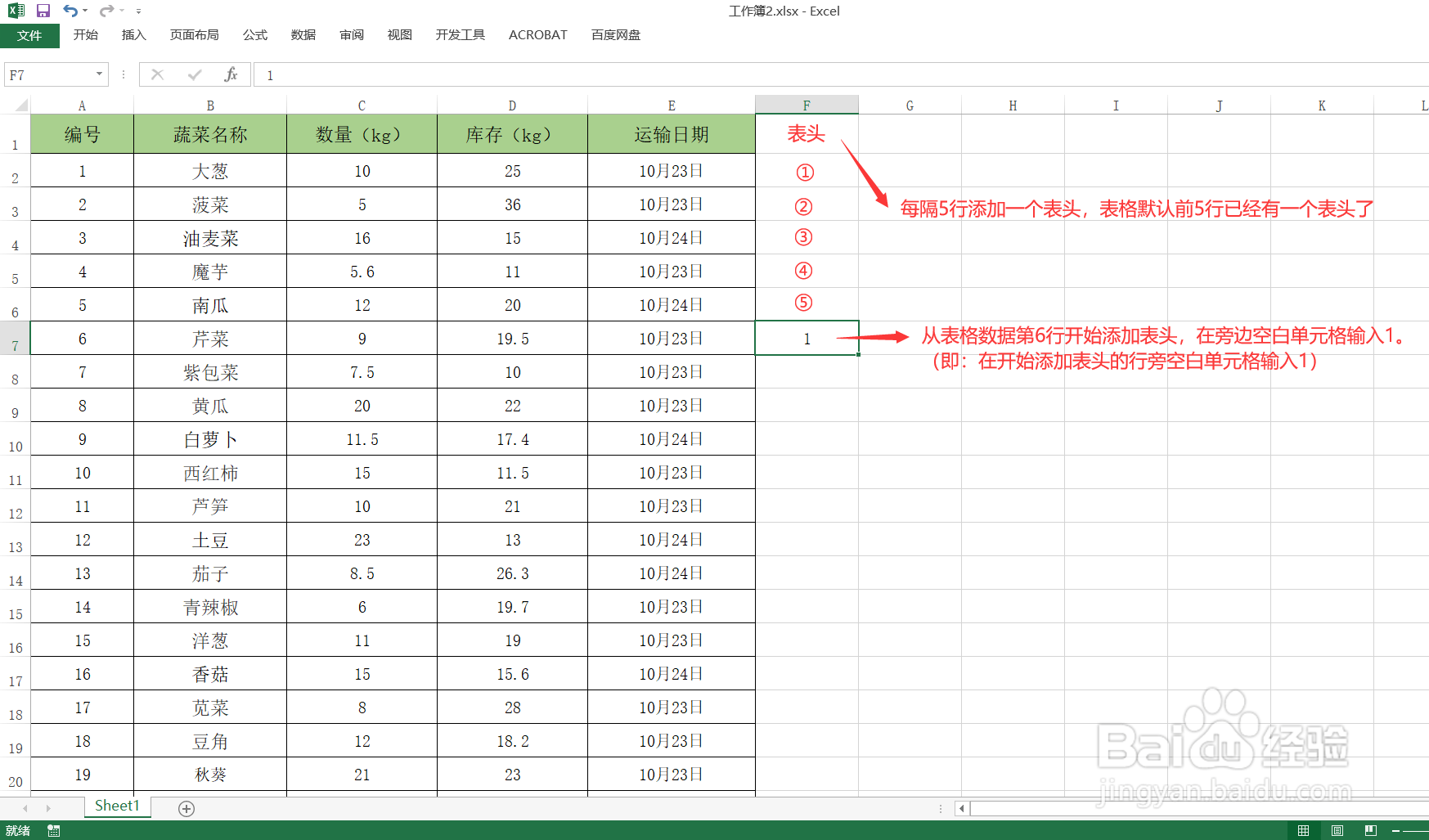1429x840 pixels.
Task: Switch to the 公式 ribbon tab
Action: coord(255,35)
